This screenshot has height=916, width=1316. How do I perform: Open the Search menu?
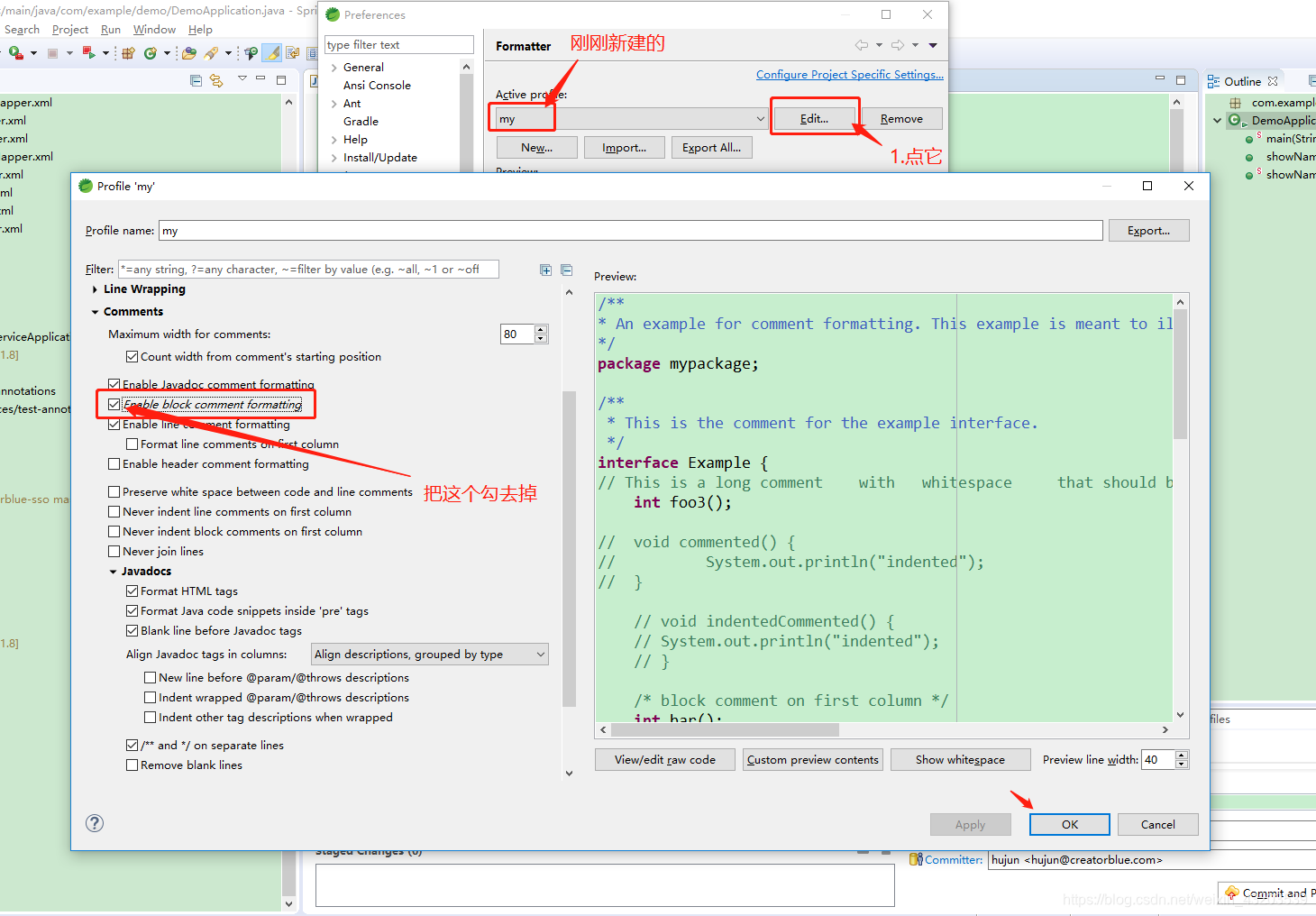(22, 30)
